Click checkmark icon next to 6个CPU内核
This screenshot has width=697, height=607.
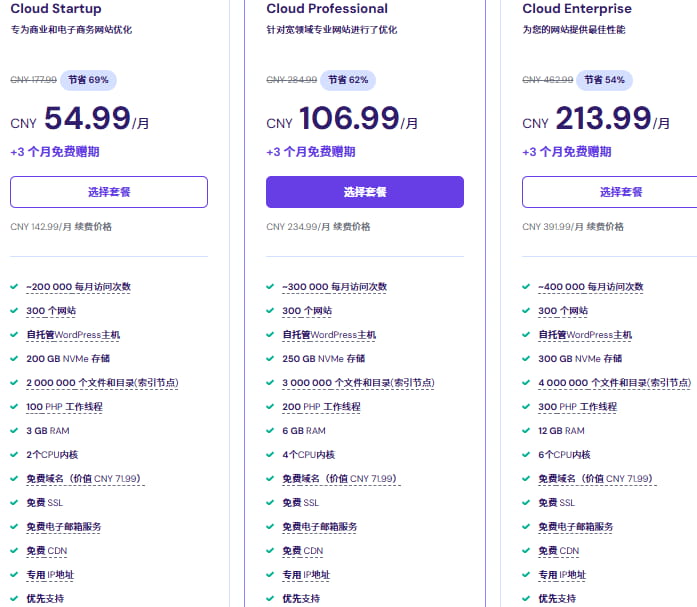click(526, 455)
